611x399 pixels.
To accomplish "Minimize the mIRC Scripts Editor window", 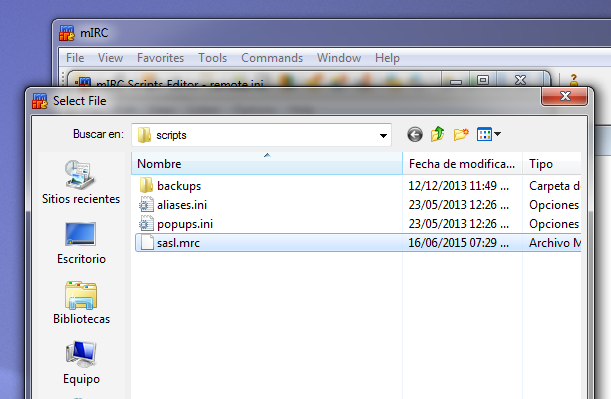I will click(x=456, y=80).
